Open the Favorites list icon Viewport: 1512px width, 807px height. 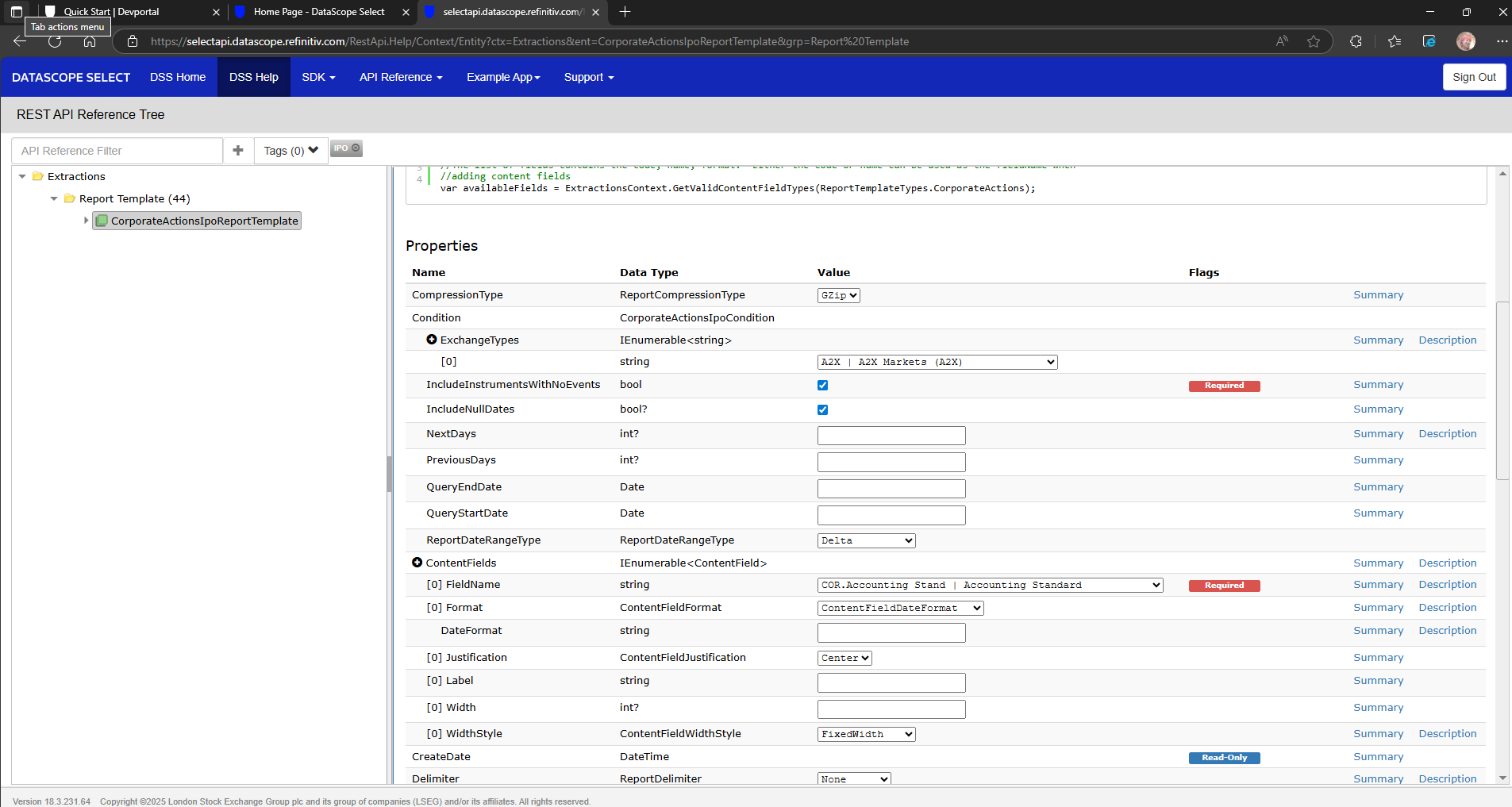tap(1395, 41)
